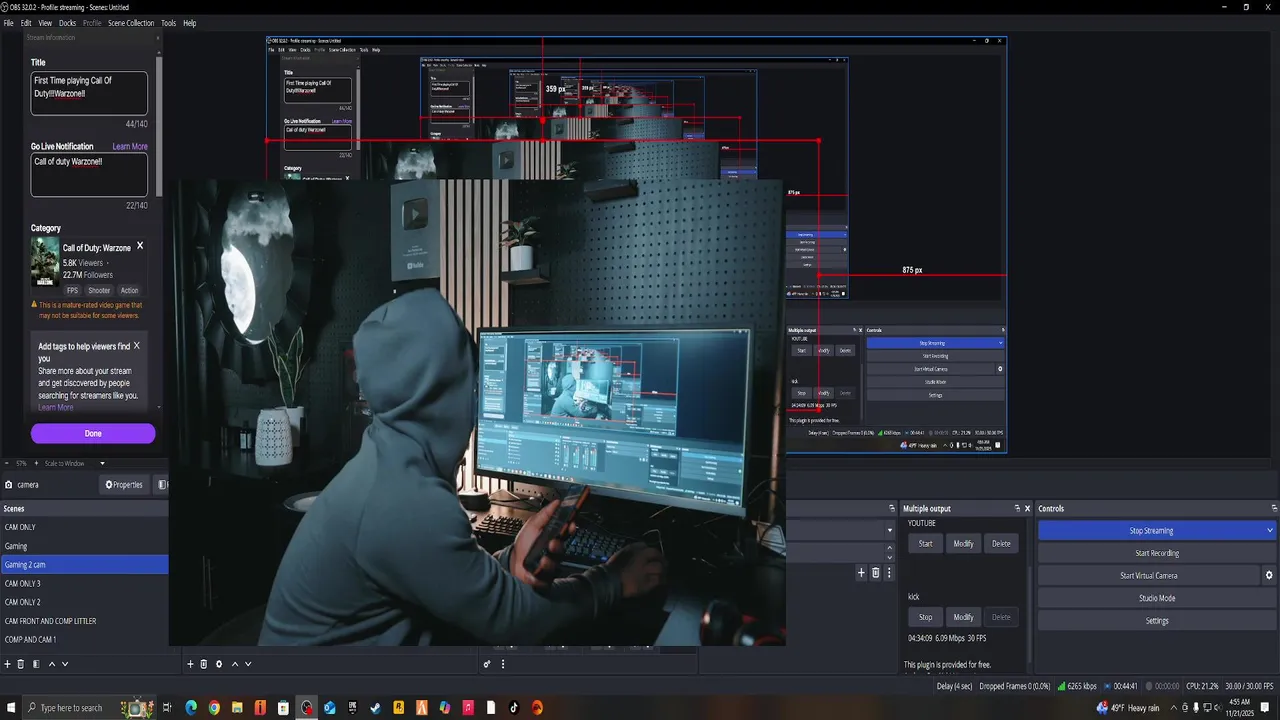Screen dimensions: 1280x720
Task: Move the selected scene down
Action: point(65,664)
